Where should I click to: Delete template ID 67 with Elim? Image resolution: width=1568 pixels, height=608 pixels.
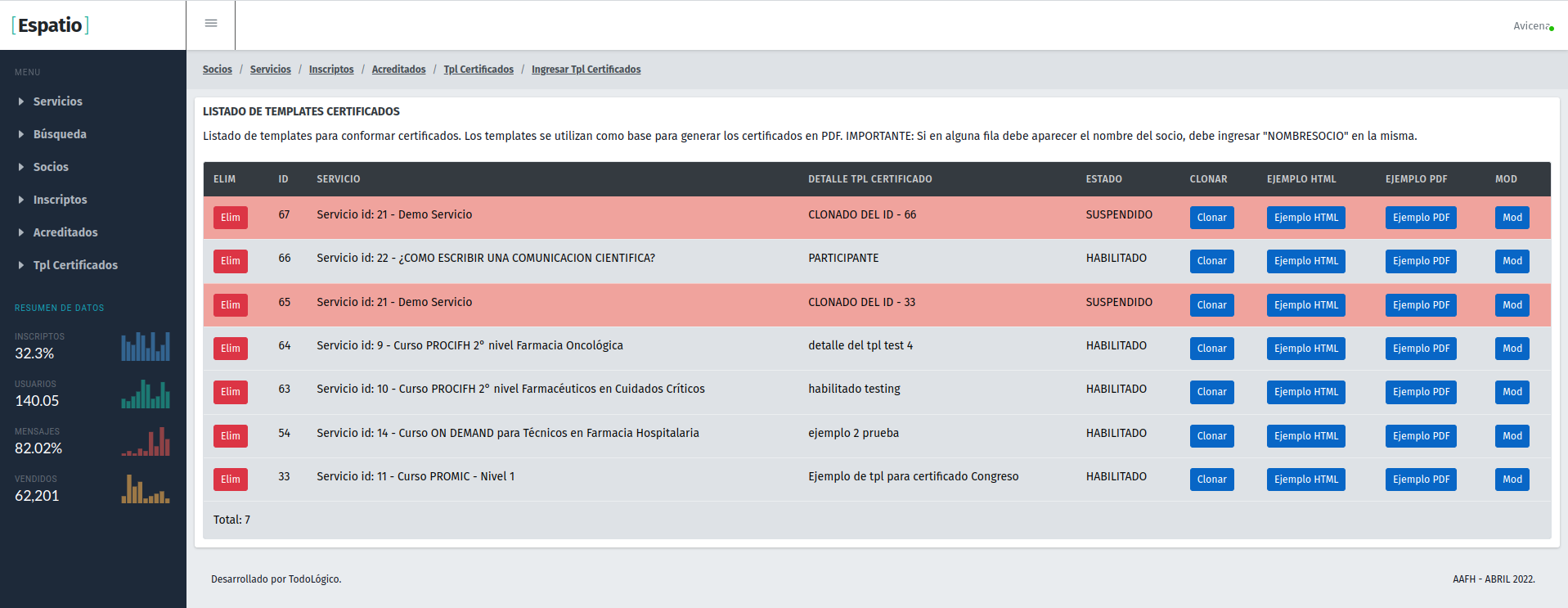click(231, 218)
